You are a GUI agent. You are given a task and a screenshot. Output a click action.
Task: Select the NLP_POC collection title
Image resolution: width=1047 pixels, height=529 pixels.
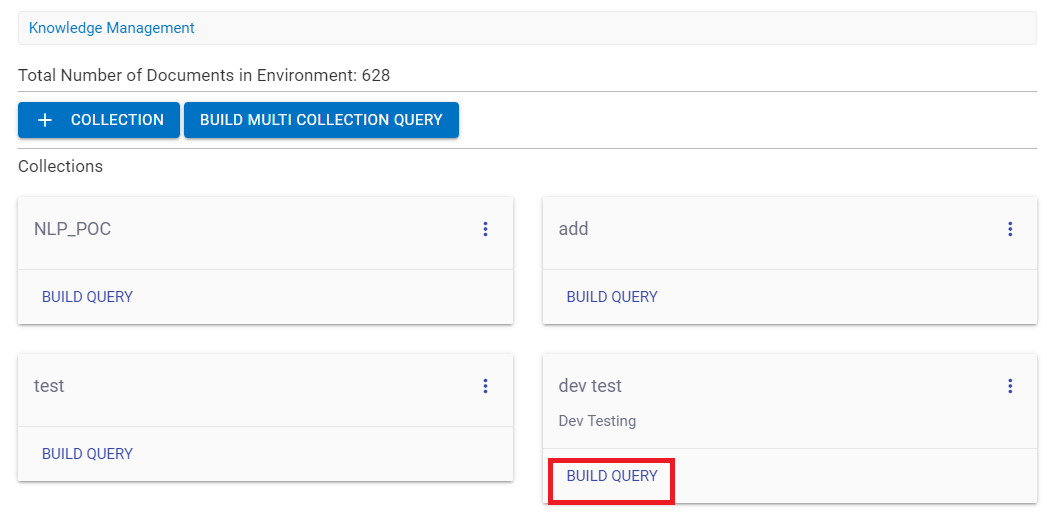73,229
